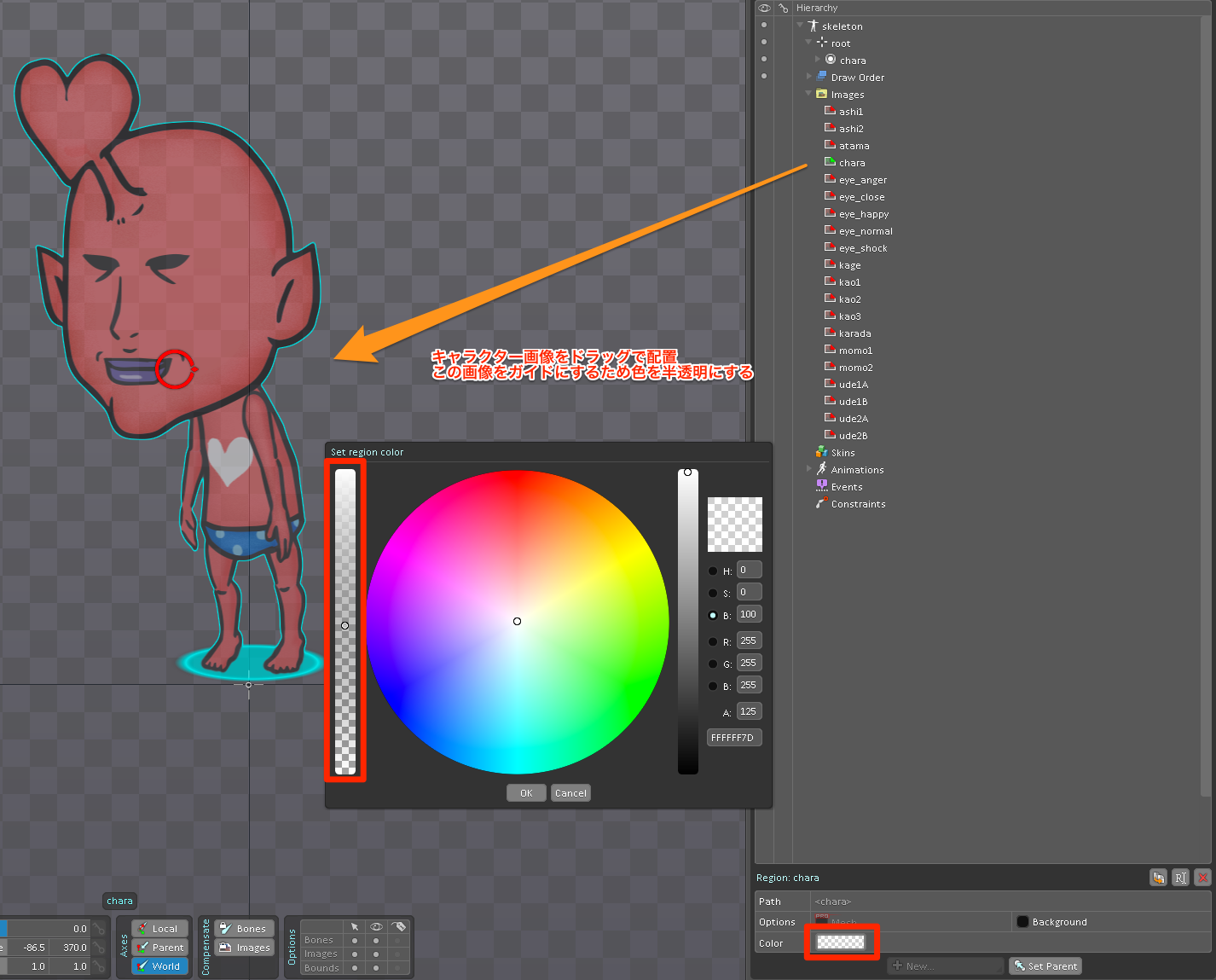The height and width of the screenshot is (980, 1216).
Task: Click the Animations running figure icon
Action: 822,468
